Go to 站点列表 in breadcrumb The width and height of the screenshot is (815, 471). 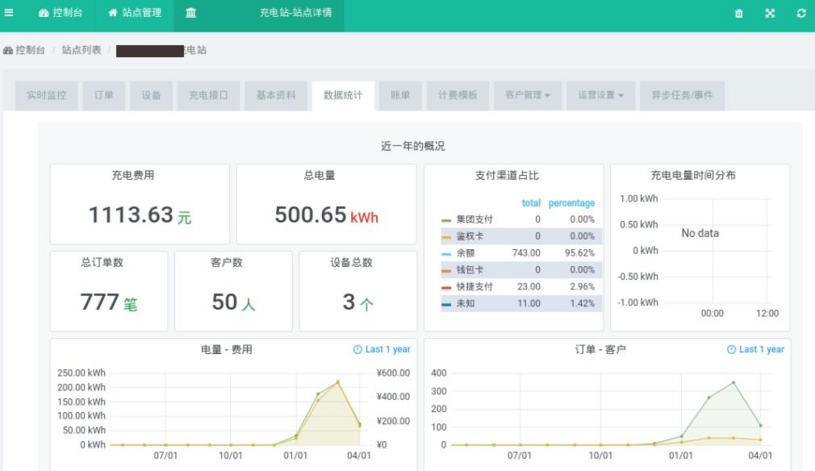coord(81,50)
